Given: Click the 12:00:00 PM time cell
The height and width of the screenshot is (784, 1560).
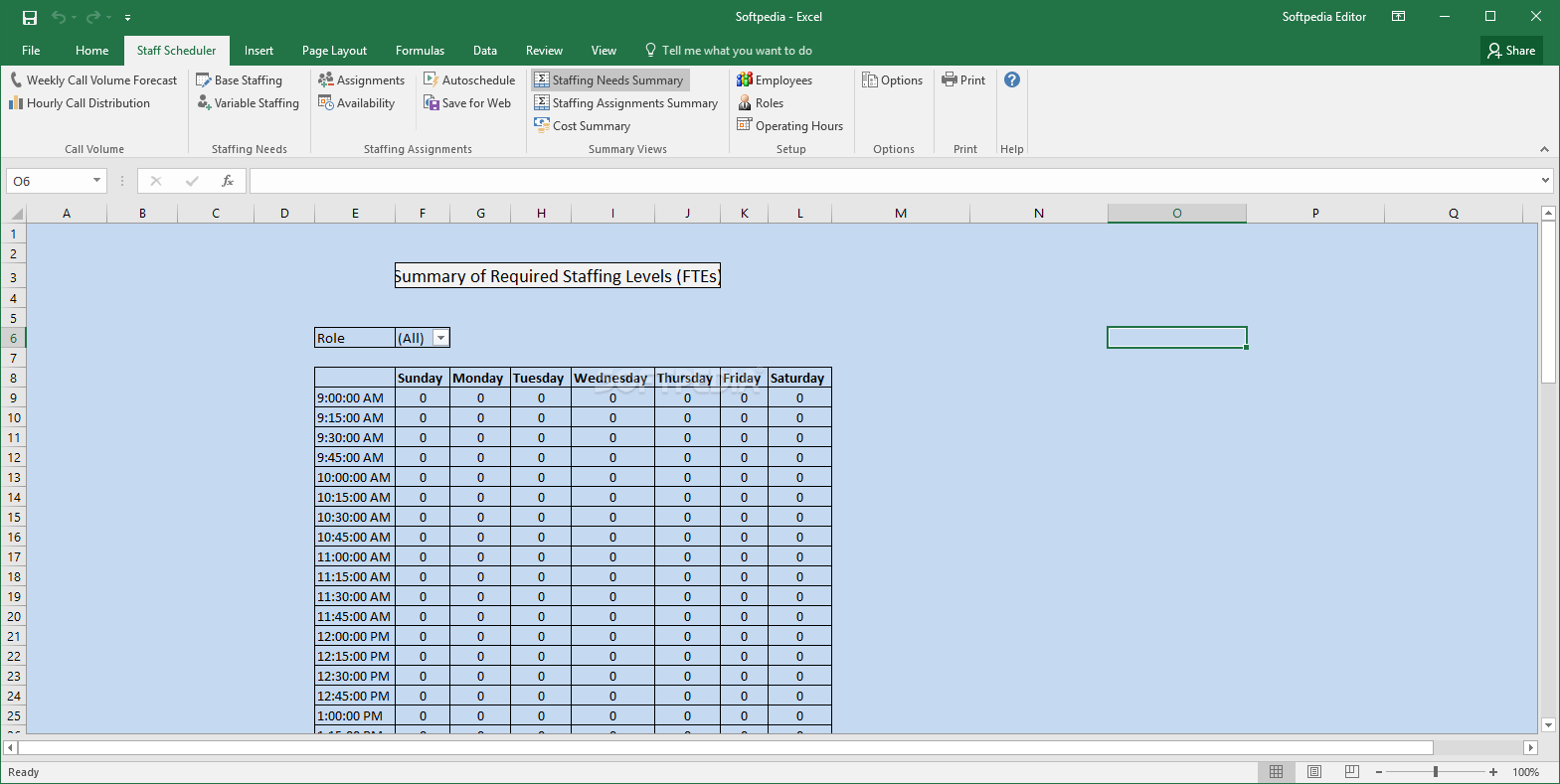Looking at the screenshot, I should tap(355, 636).
